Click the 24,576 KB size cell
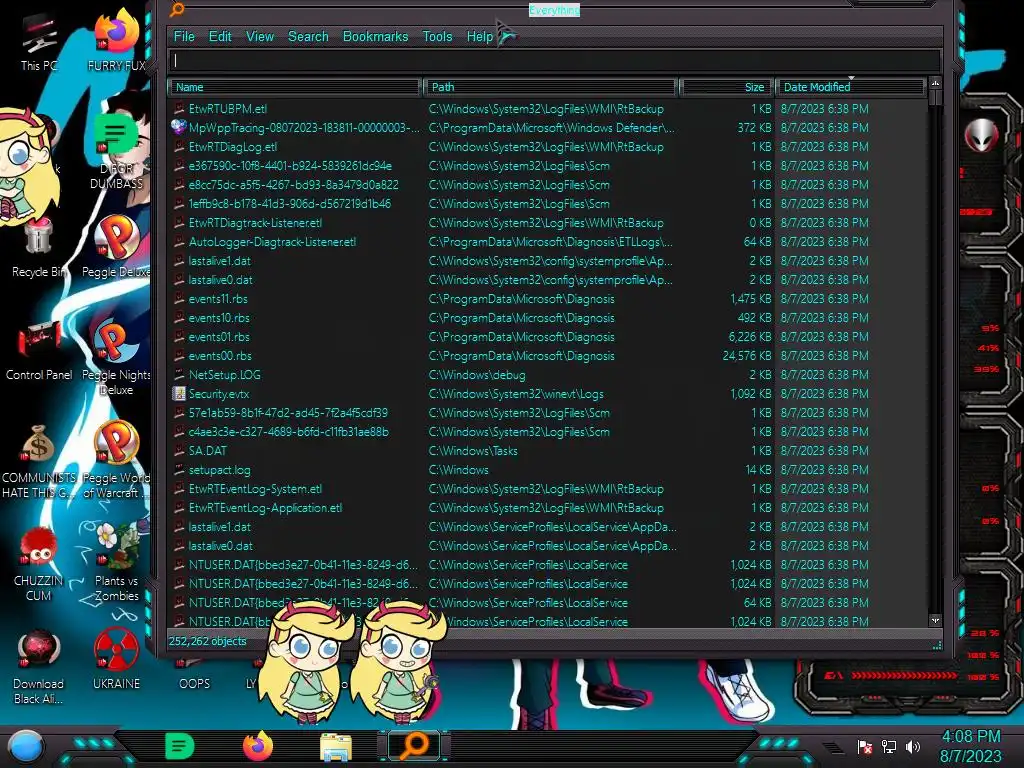The width and height of the screenshot is (1024, 768). point(747,356)
